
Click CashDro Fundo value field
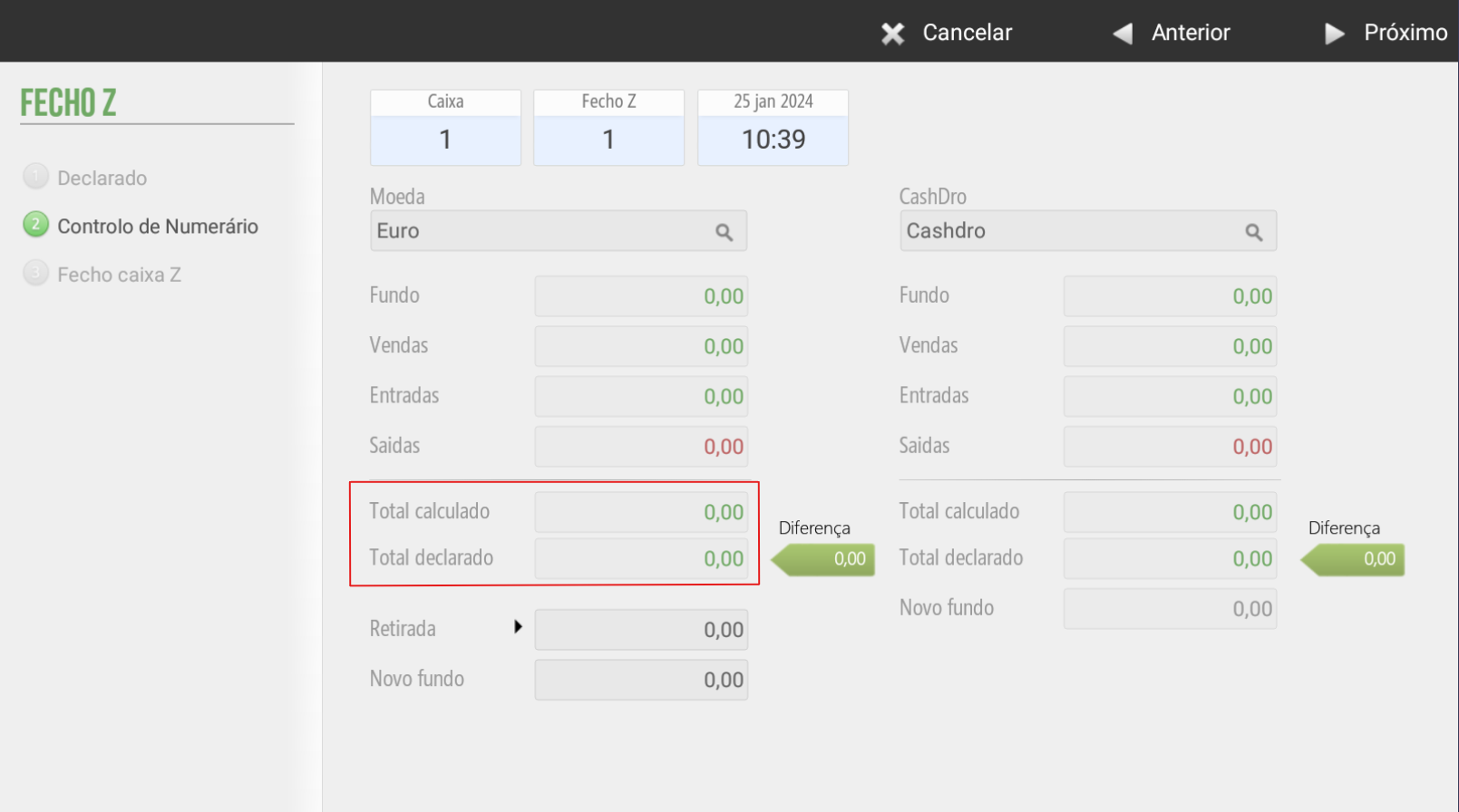[1171, 296]
